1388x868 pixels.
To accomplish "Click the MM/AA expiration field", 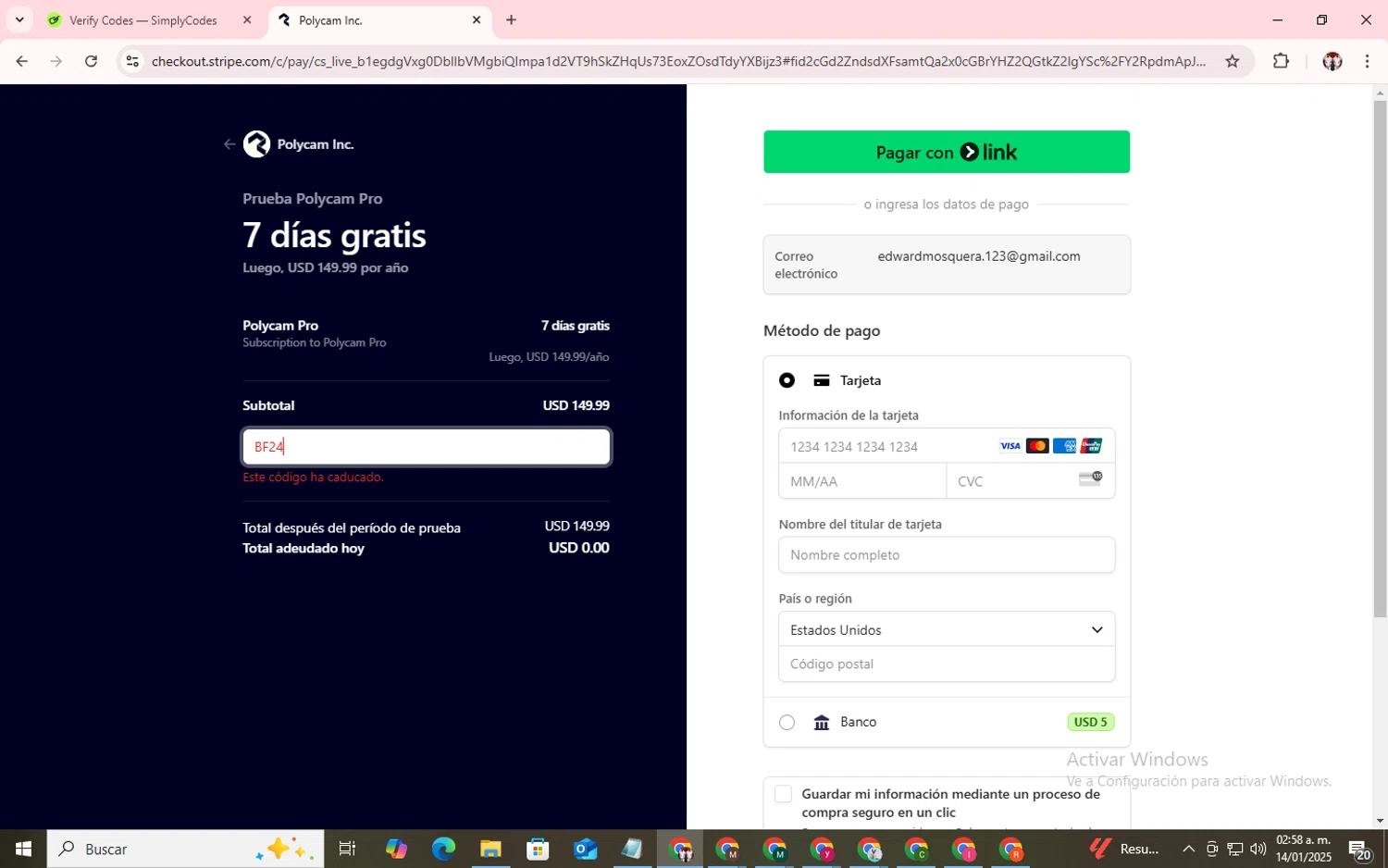I will pos(862,481).
